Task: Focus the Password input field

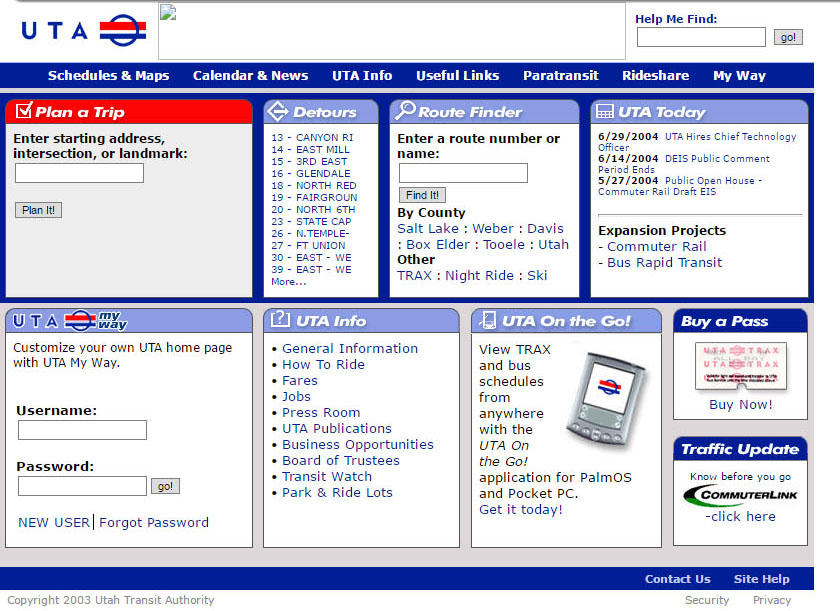Action: [82, 486]
